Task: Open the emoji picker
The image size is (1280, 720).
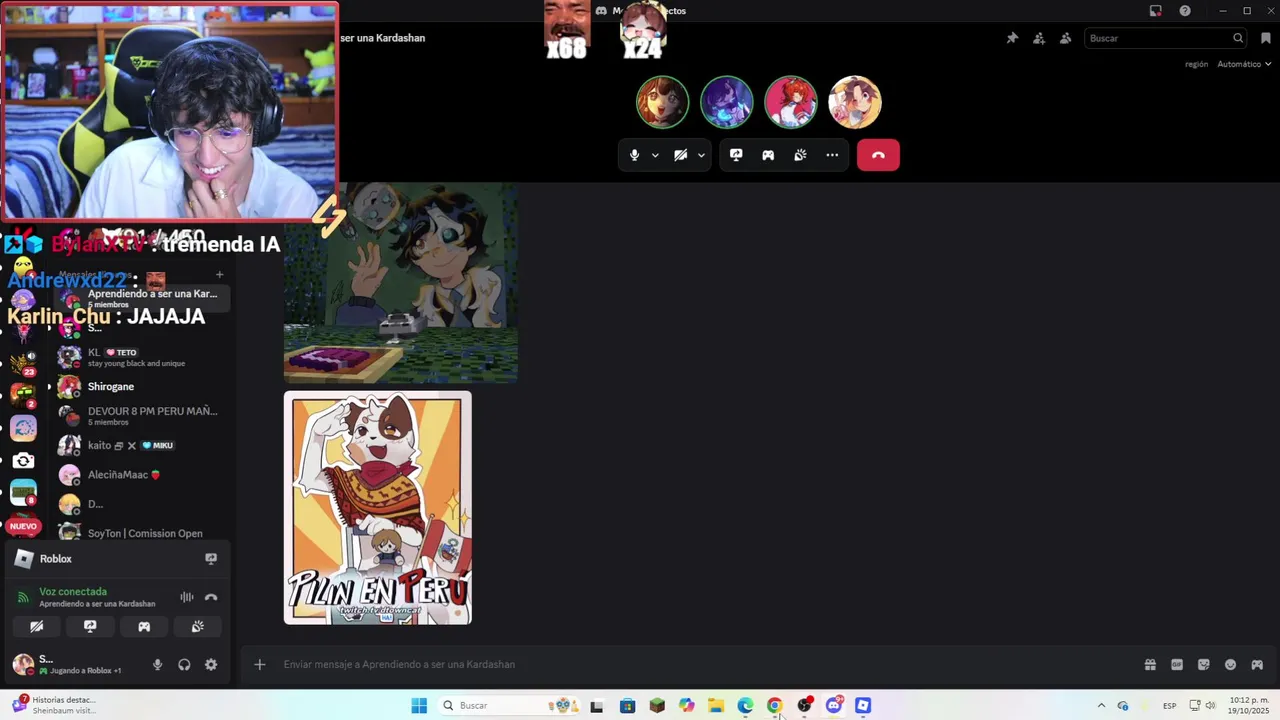Action: 1230,664
